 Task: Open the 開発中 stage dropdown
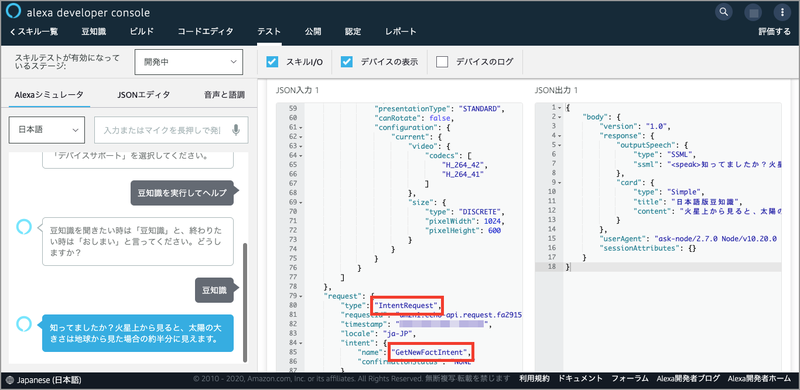pos(188,62)
